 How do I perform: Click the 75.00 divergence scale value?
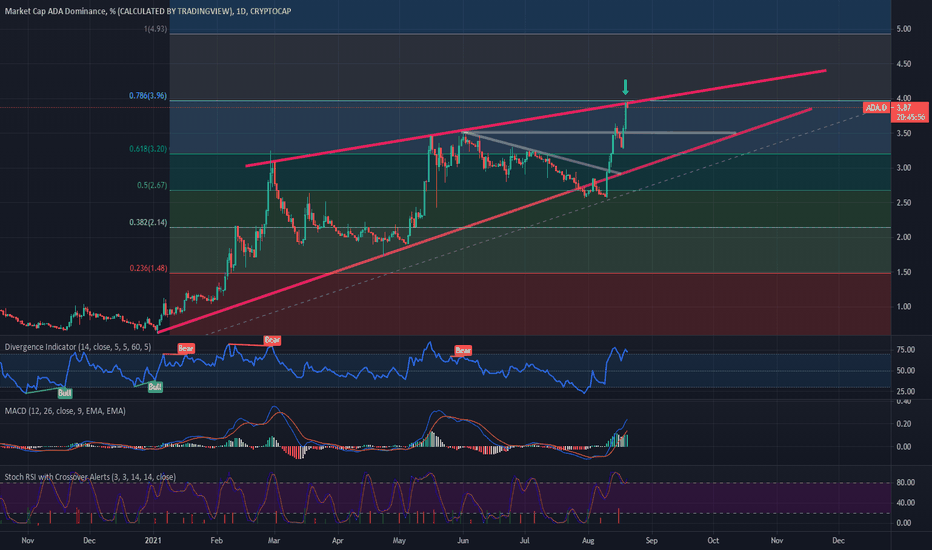[x=905, y=350]
